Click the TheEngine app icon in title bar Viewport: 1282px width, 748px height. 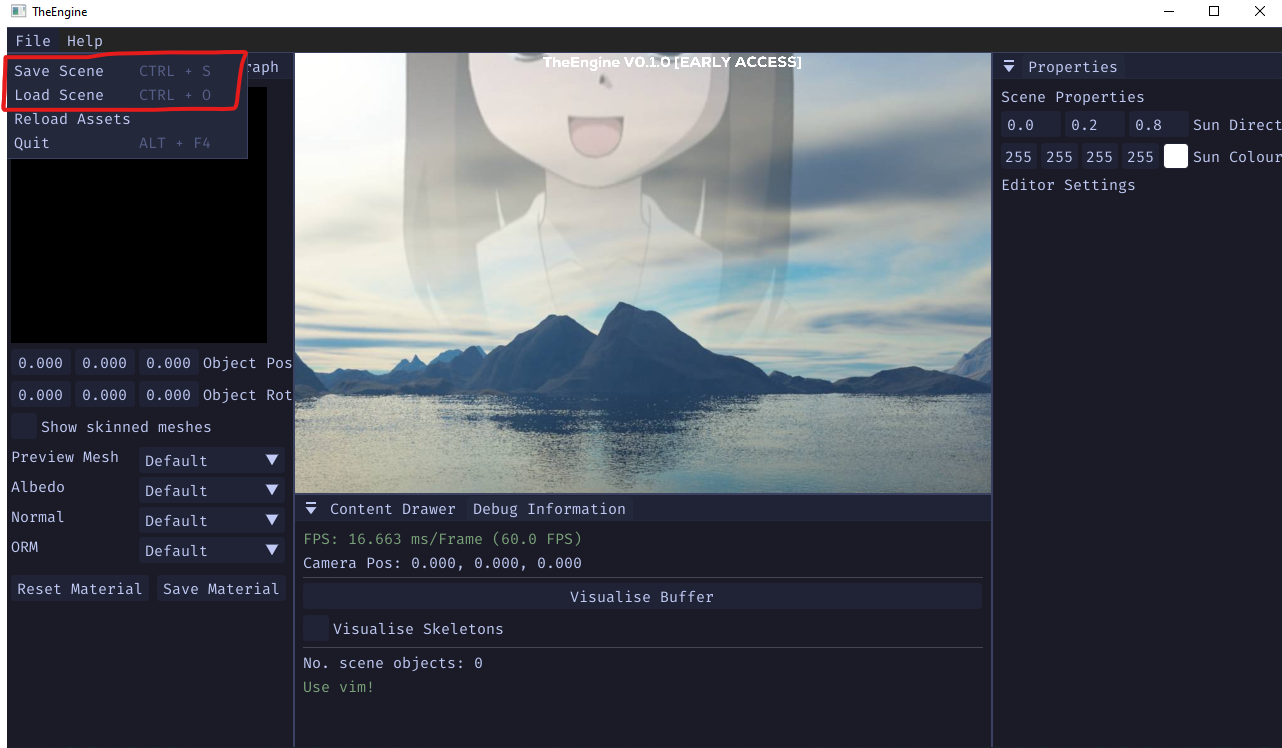[18, 11]
